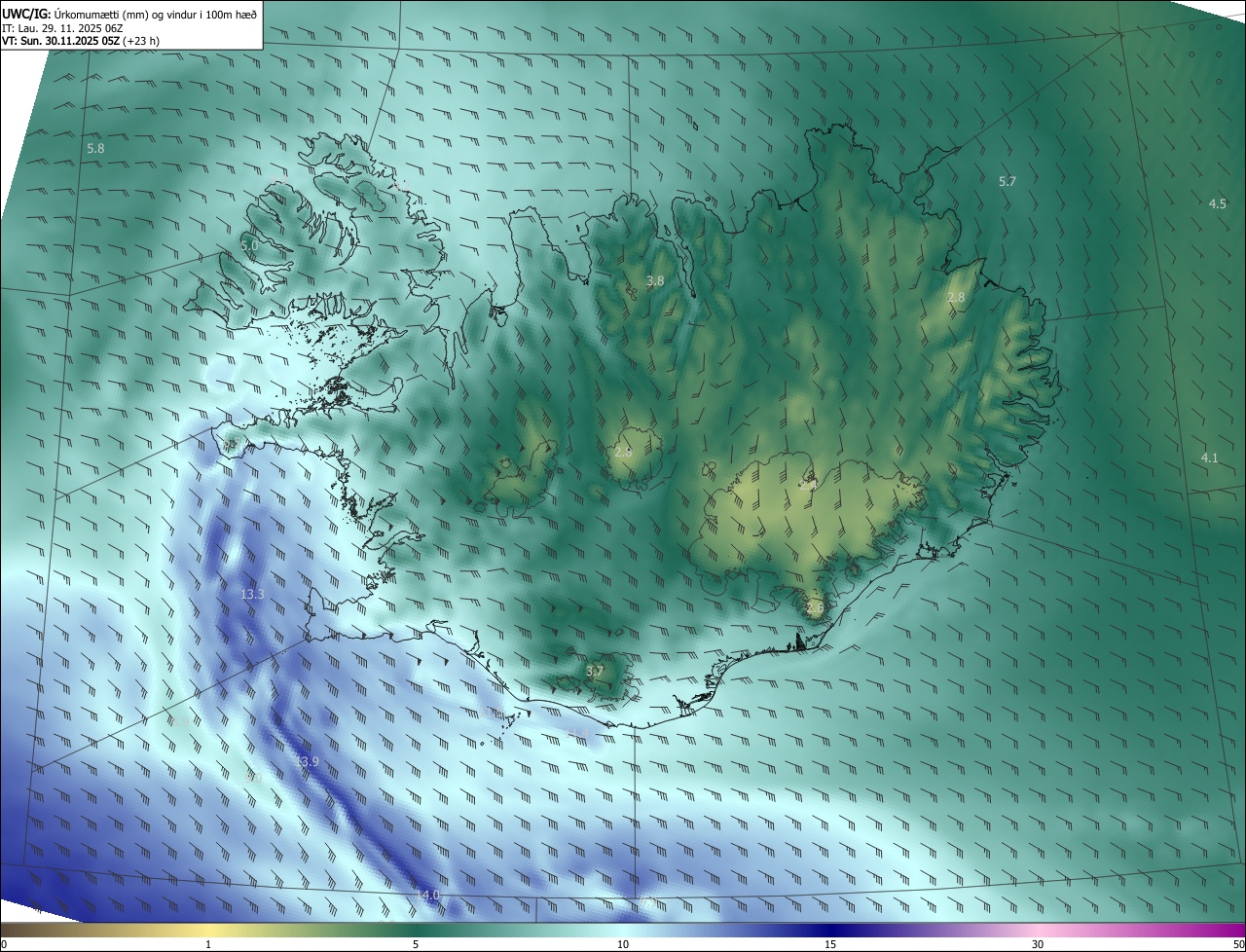
Task: Click the 4.5 value label
Action: 1218,203
